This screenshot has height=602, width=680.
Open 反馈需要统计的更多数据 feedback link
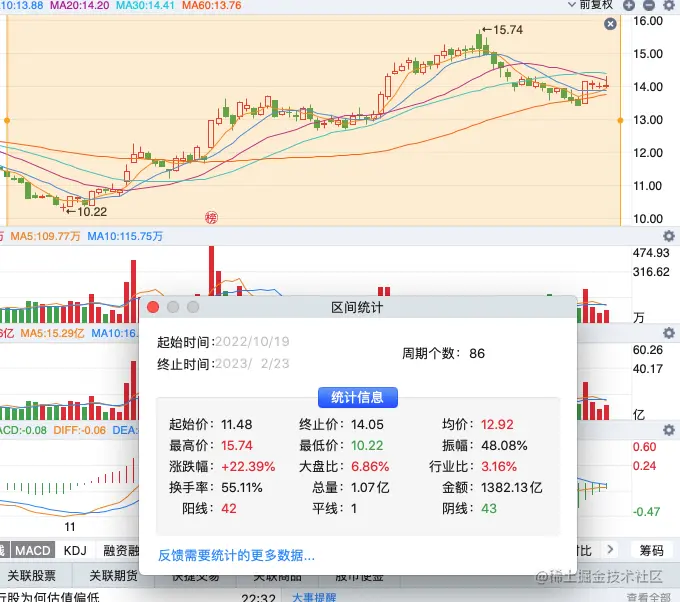coord(236,555)
